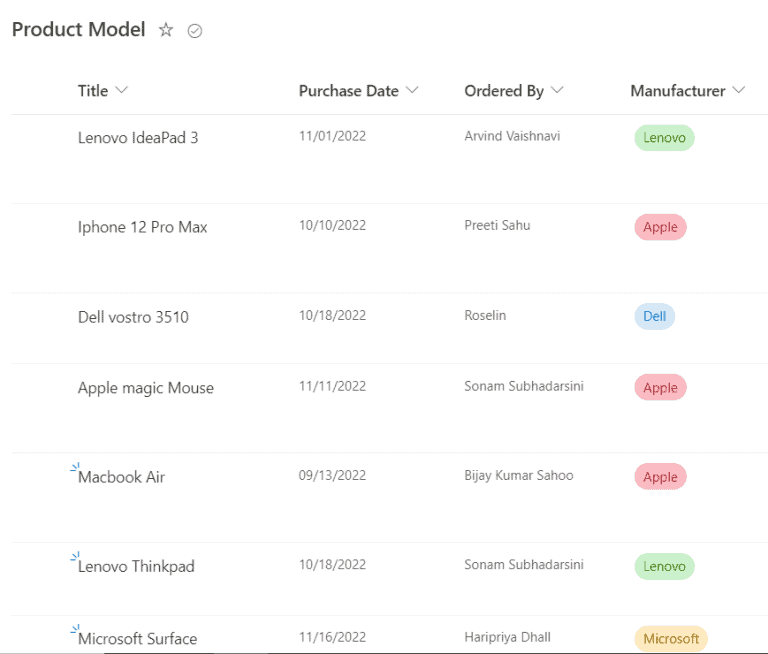
Task: Click Apple pill in Macbook Air row
Action: click(661, 477)
